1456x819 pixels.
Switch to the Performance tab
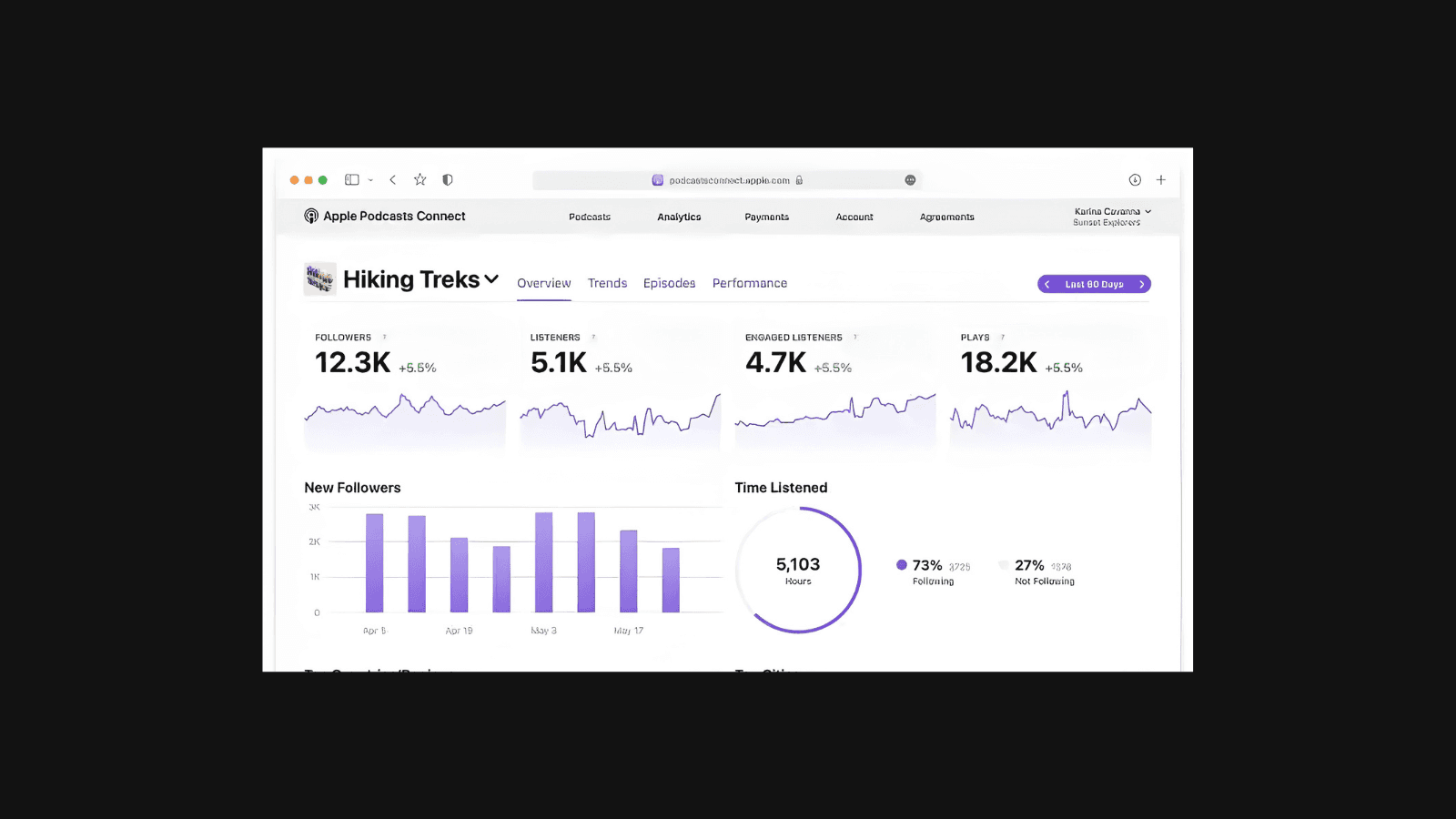[x=750, y=283]
